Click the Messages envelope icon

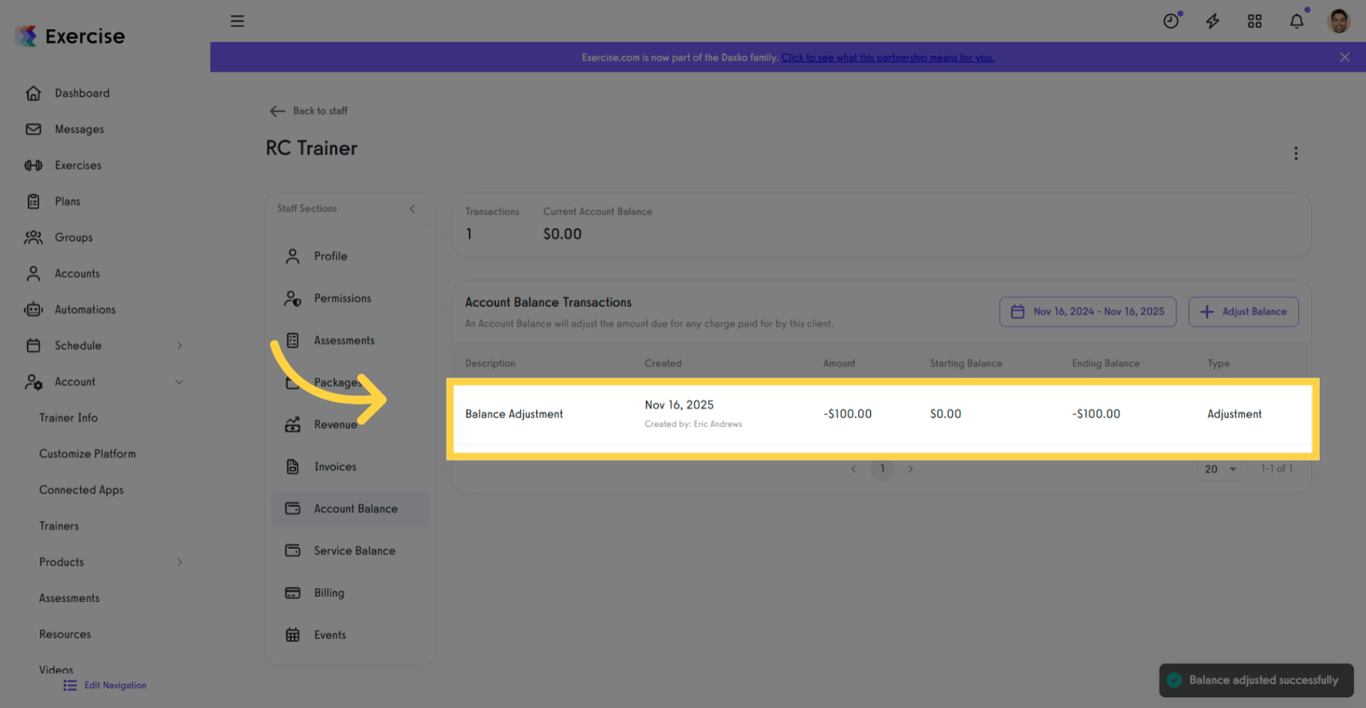tap(33, 128)
